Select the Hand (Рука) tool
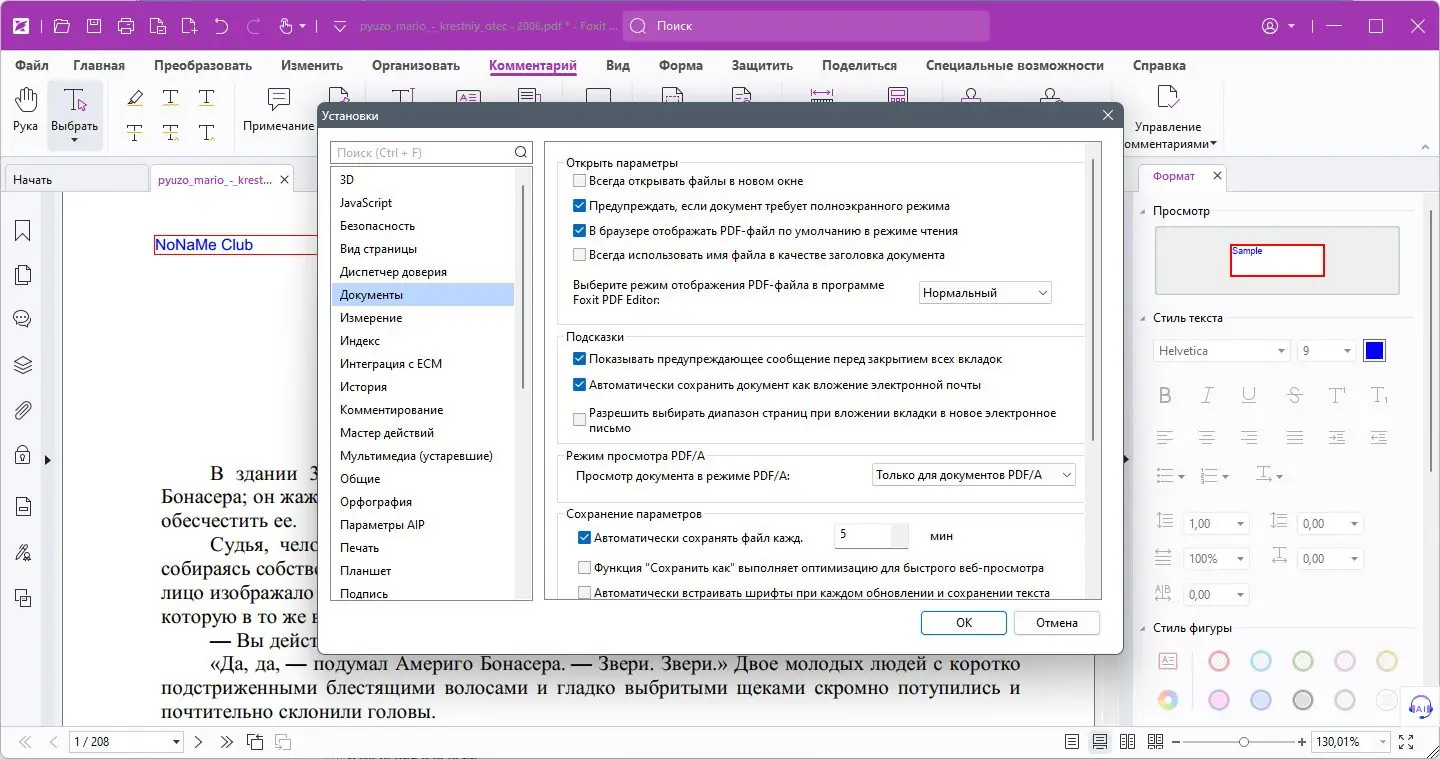Image resolution: width=1440 pixels, height=759 pixels. point(25,110)
